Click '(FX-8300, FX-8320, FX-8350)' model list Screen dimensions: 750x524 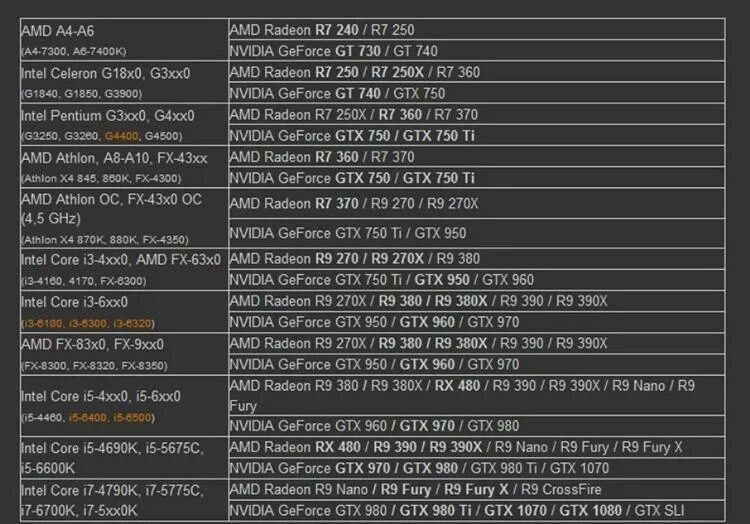pyautogui.click(x=94, y=366)
